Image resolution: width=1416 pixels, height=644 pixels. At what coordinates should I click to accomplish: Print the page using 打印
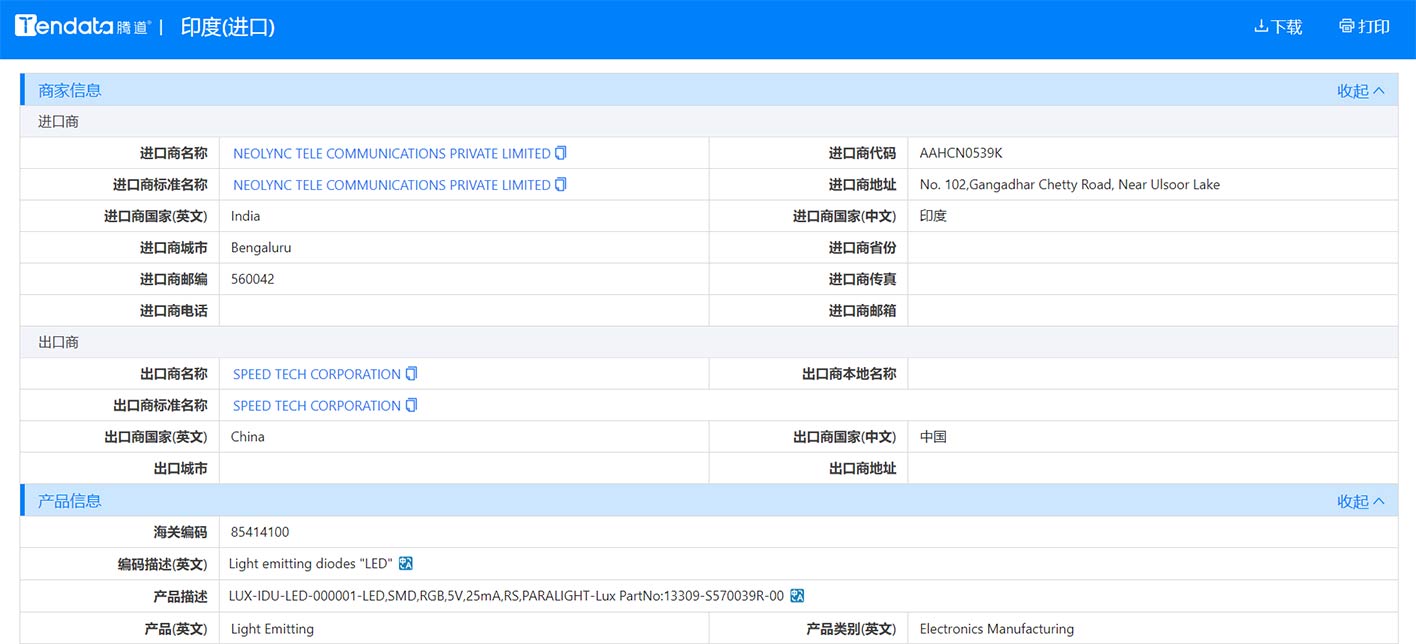[1364, 27]
